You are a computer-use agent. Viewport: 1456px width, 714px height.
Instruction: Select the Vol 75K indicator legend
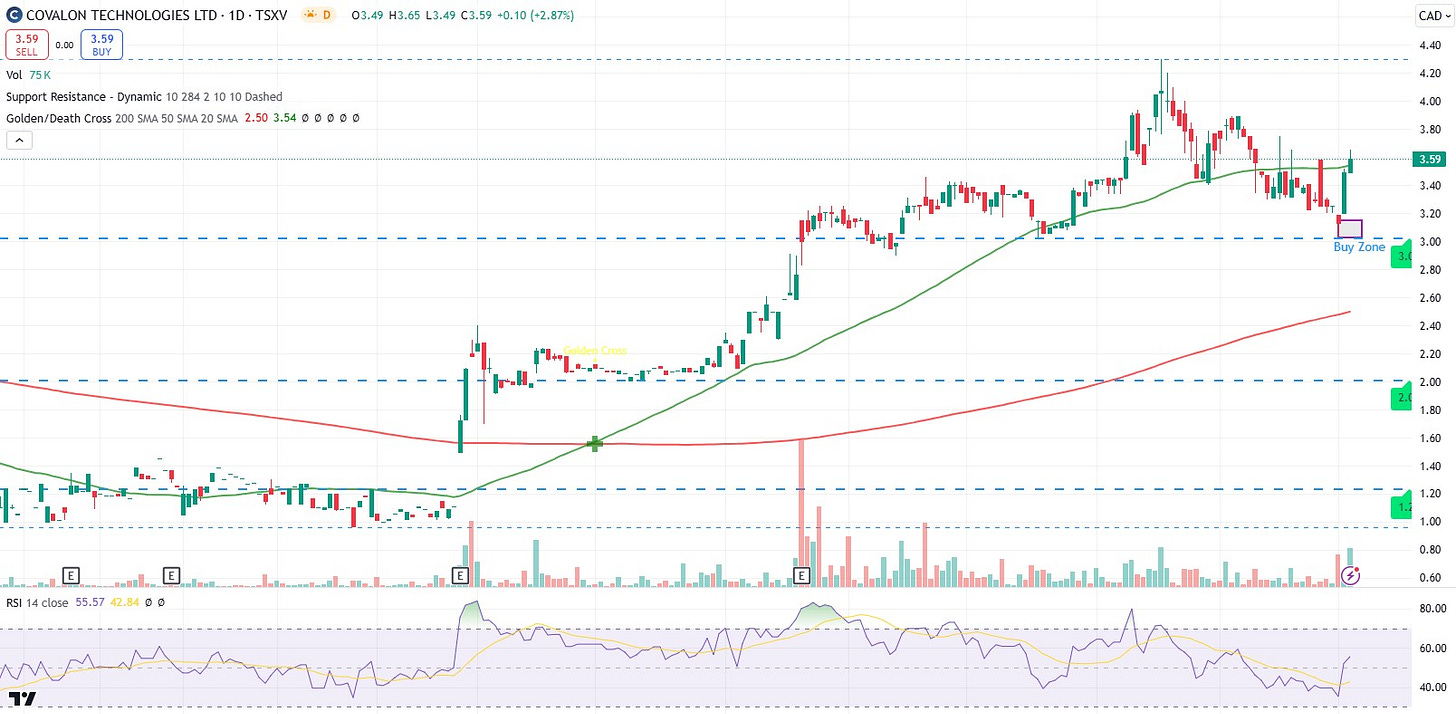[30, 75]
